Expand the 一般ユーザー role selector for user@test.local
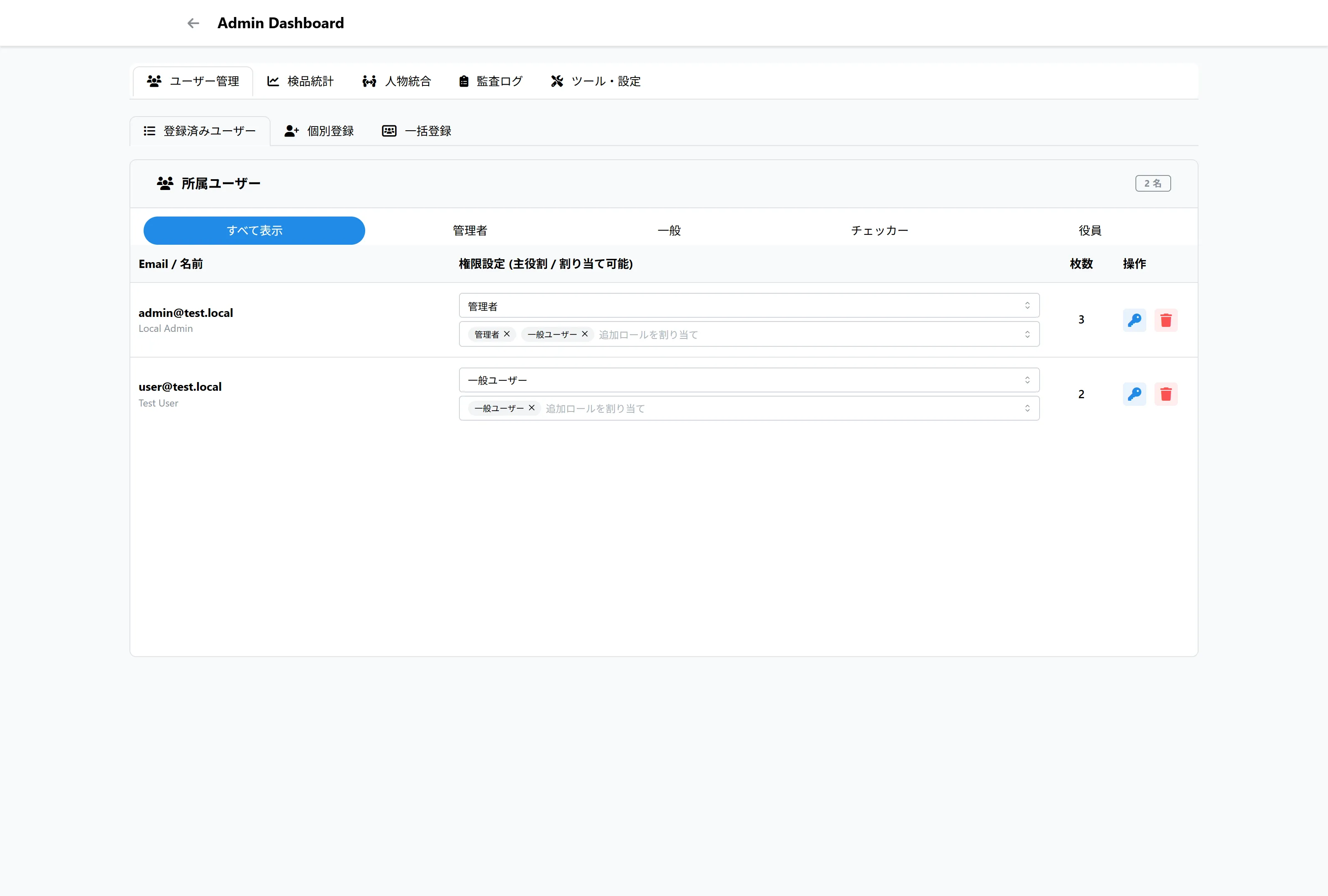The height and width of the screenshot is (896, 1328). (749, 379)
